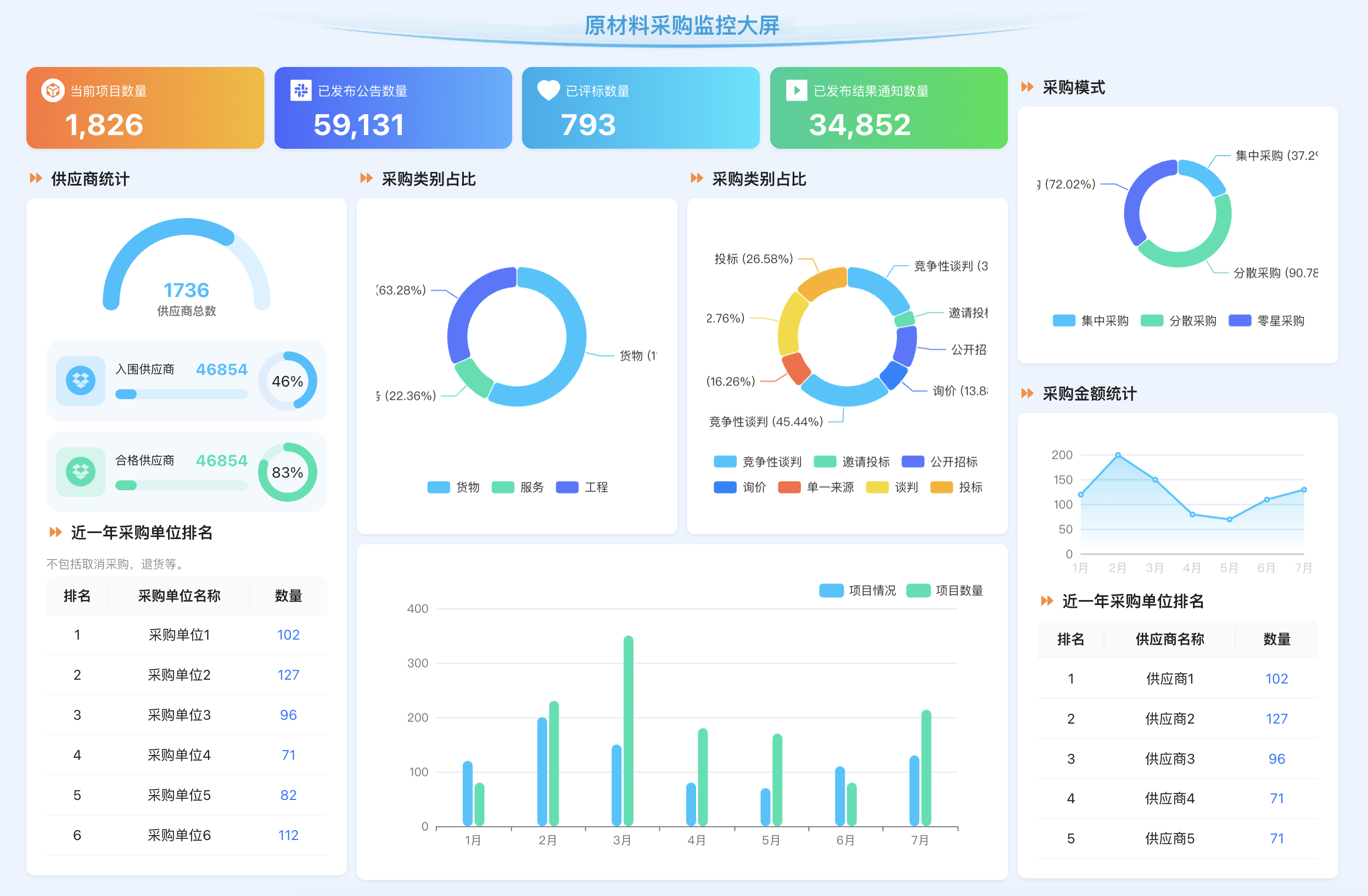Click the Slack-style icon beside 已发布公告数量
Image resolution: width=1368 pixels, height=896 pixels.
coord(301,90)
